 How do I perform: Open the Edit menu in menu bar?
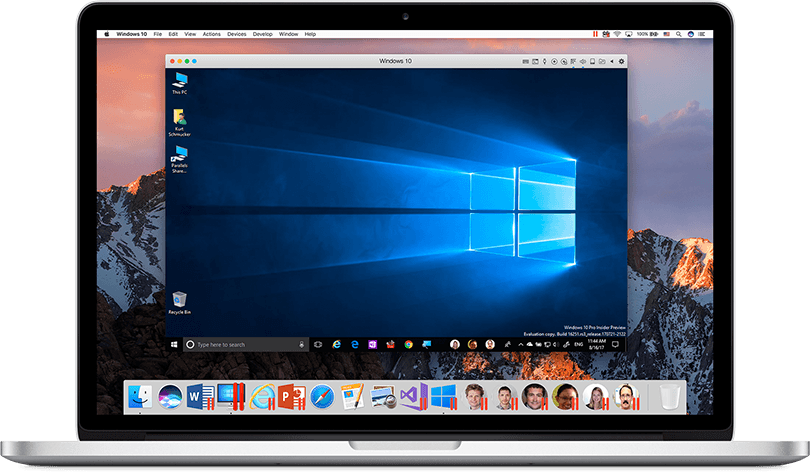point(173,34)
